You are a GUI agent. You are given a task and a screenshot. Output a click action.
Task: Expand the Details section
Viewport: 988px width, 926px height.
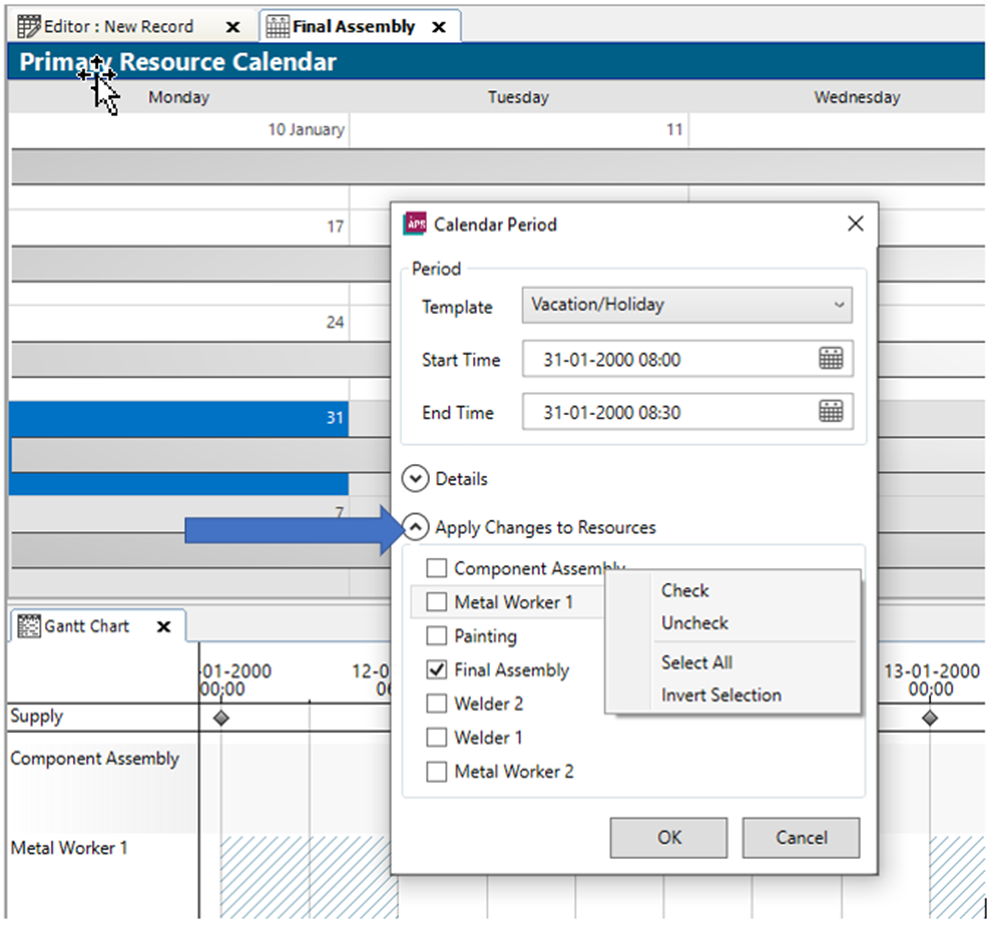pyautogui.click(x=416, y=478)
